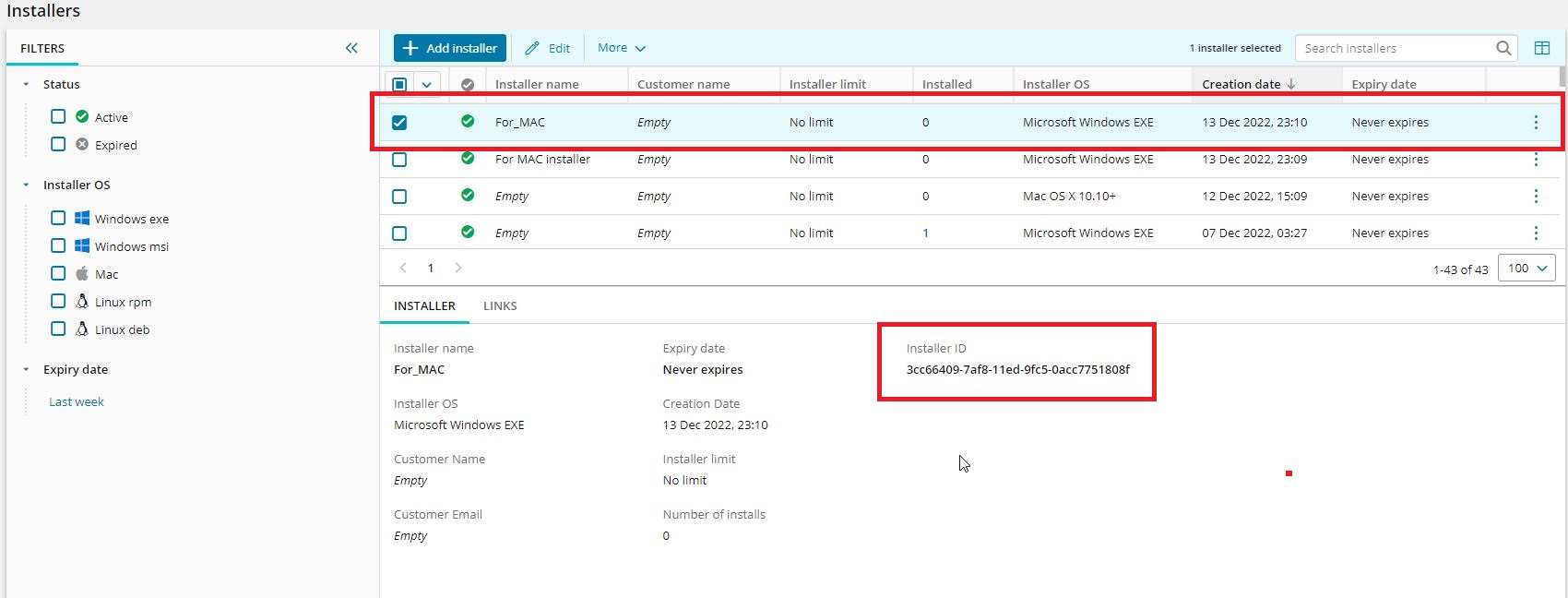Open the More dropdown menu
Screen dimensions: 1568x598
click(621, 48)
